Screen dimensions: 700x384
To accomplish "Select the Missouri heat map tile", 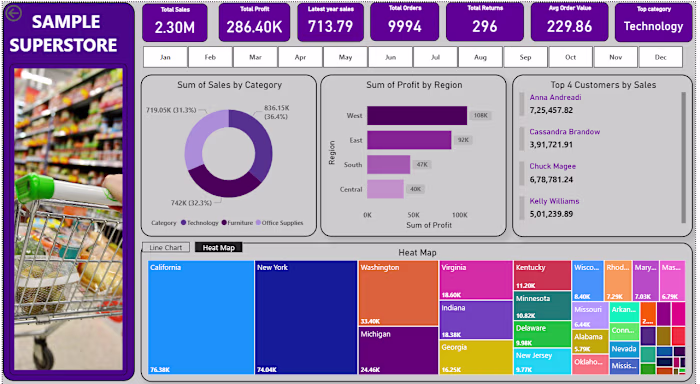I will tap(590, 316).
